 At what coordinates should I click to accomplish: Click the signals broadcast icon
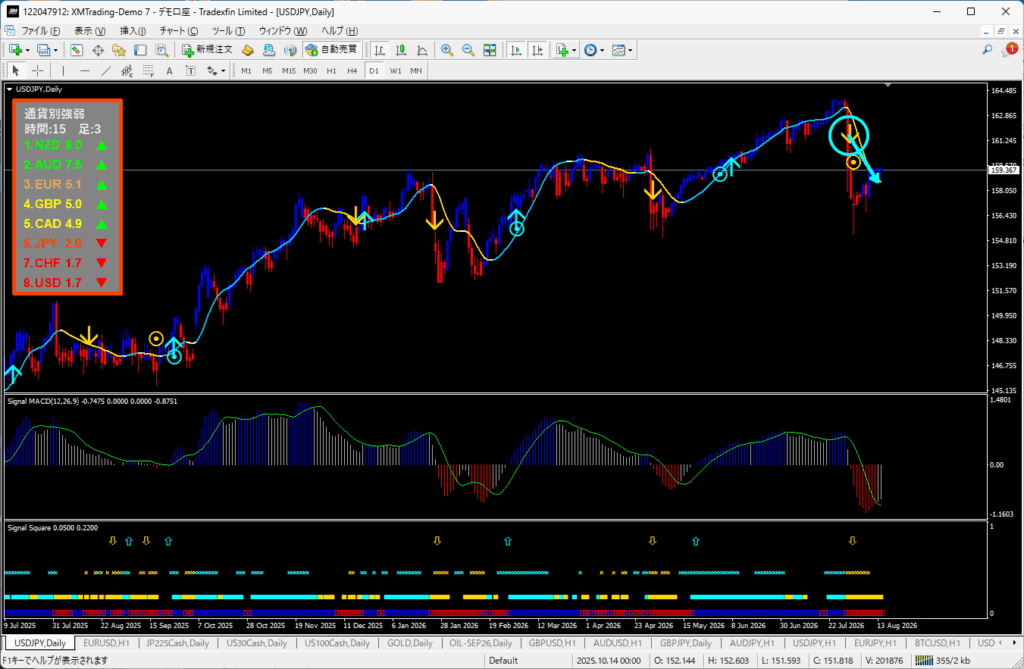click(290, 50)
